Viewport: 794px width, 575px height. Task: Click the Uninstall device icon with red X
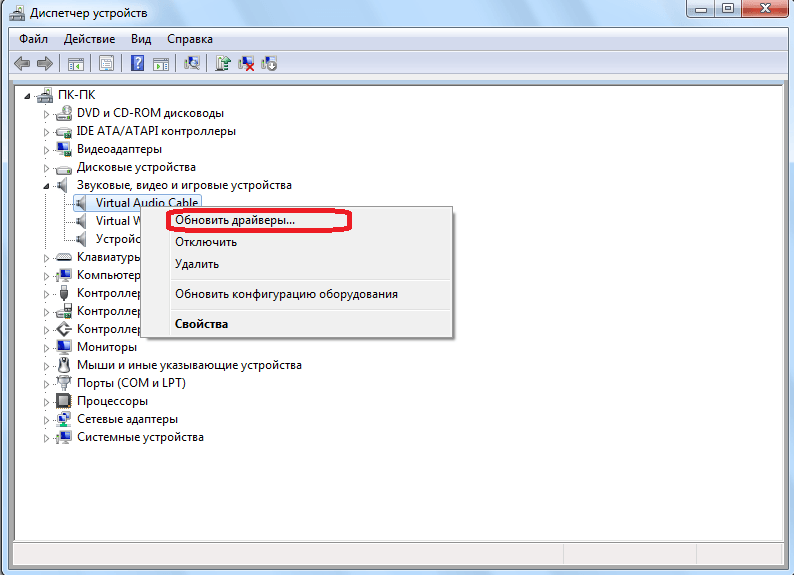[246, 63]
